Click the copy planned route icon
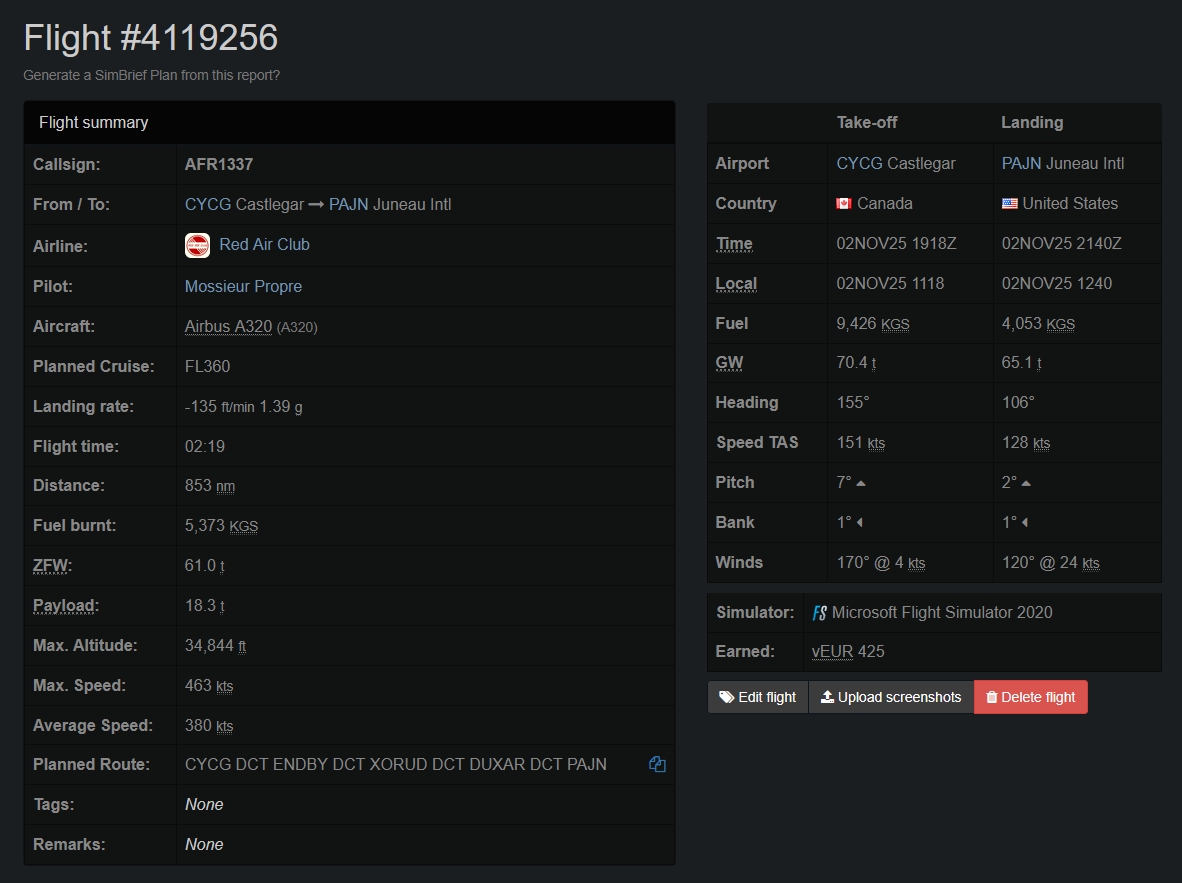Viewport: 1182px width, 883px height. 657,765
